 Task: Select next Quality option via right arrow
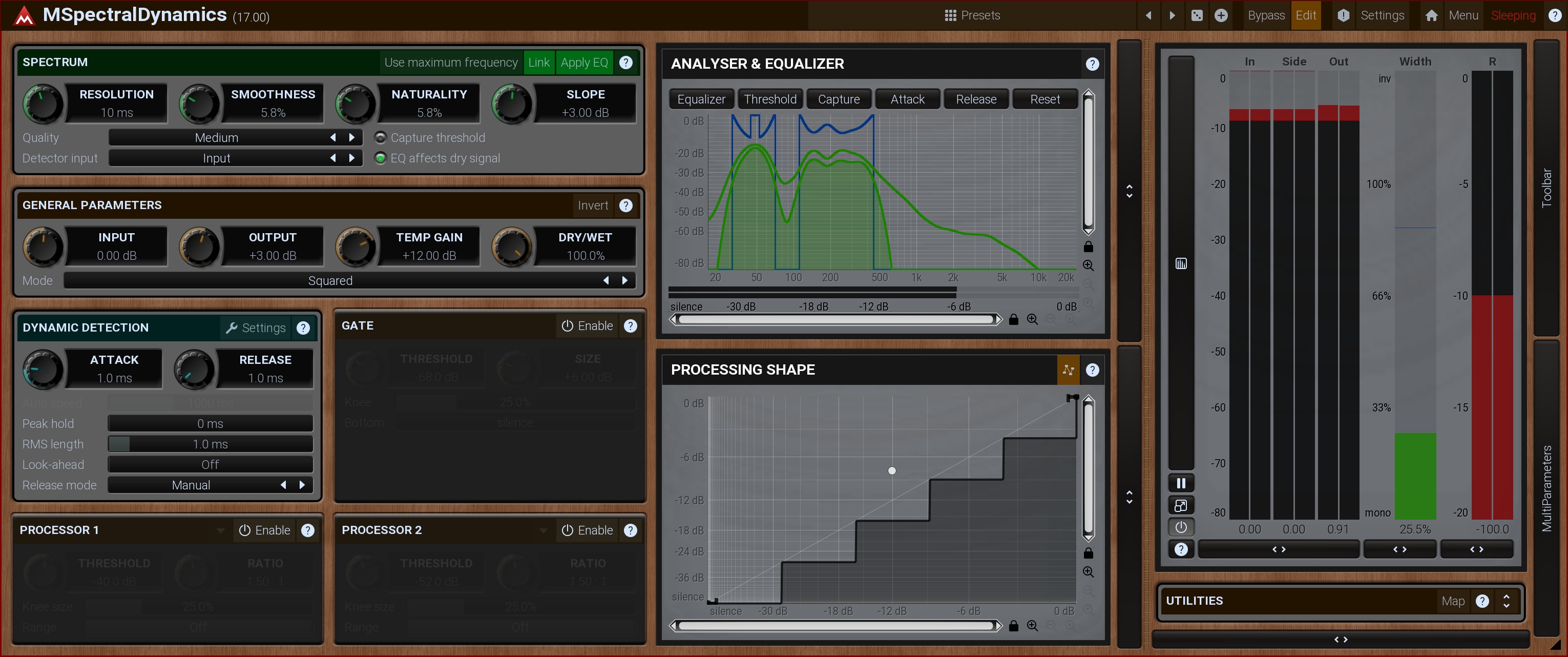click(x=352, y=138)
